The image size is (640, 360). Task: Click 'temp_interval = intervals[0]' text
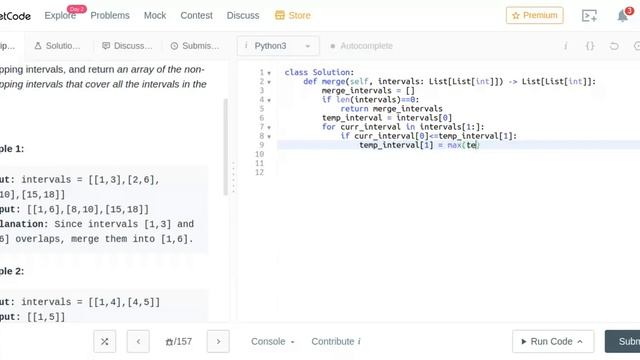tap(387, 118)
